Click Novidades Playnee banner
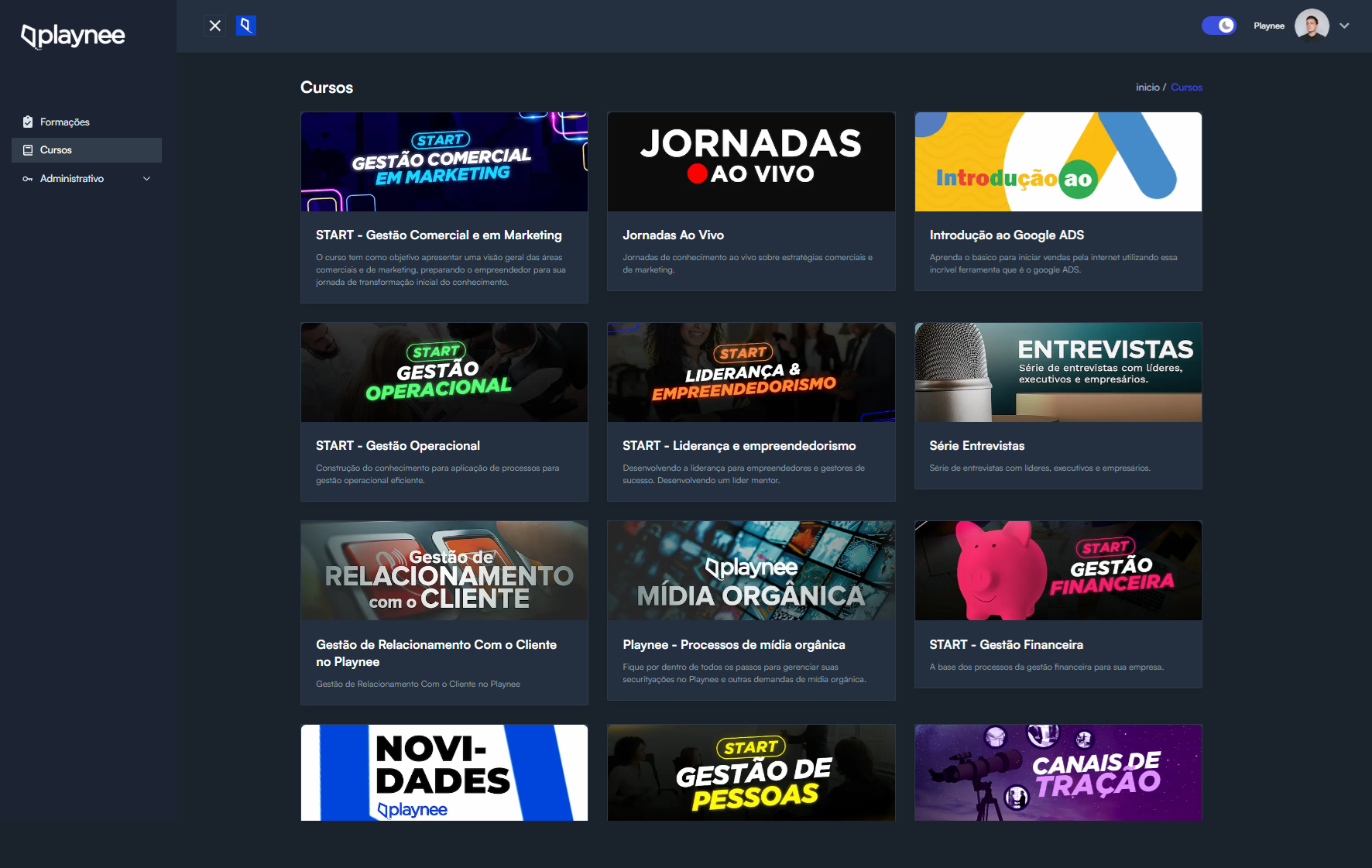 444,773
